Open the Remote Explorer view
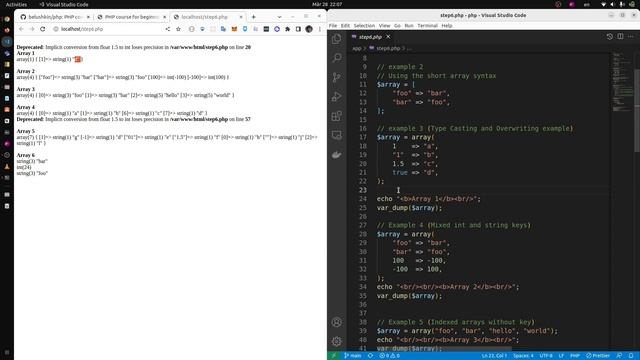This screenshot has height=360, width=640. [x=337, y=135]
